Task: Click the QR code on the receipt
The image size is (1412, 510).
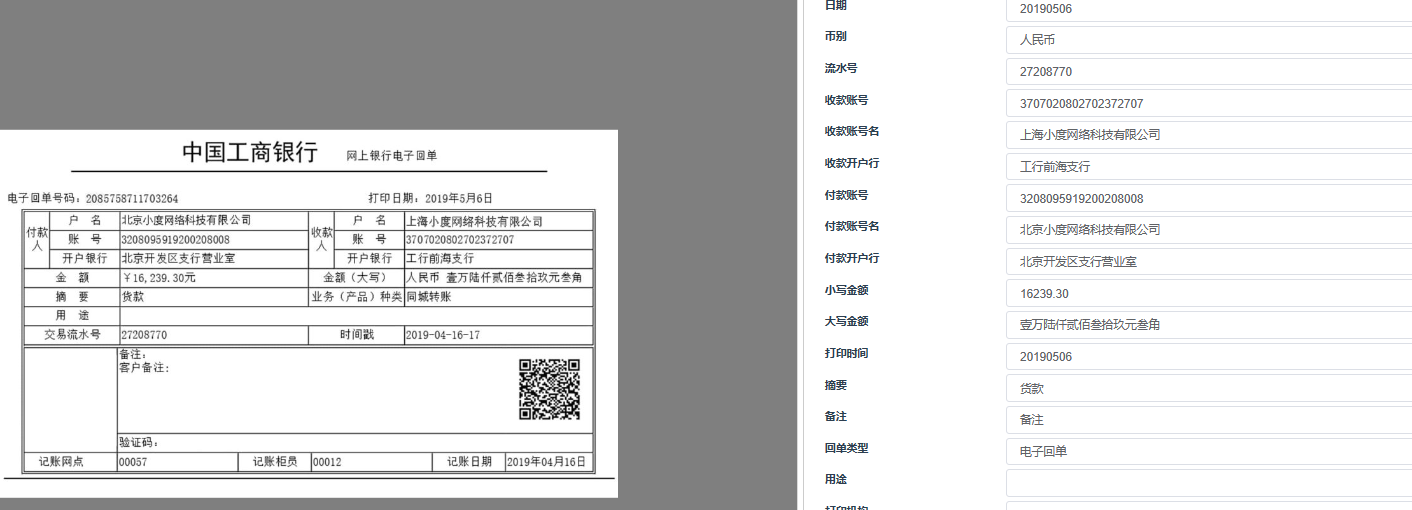Action: pos(549,389)
